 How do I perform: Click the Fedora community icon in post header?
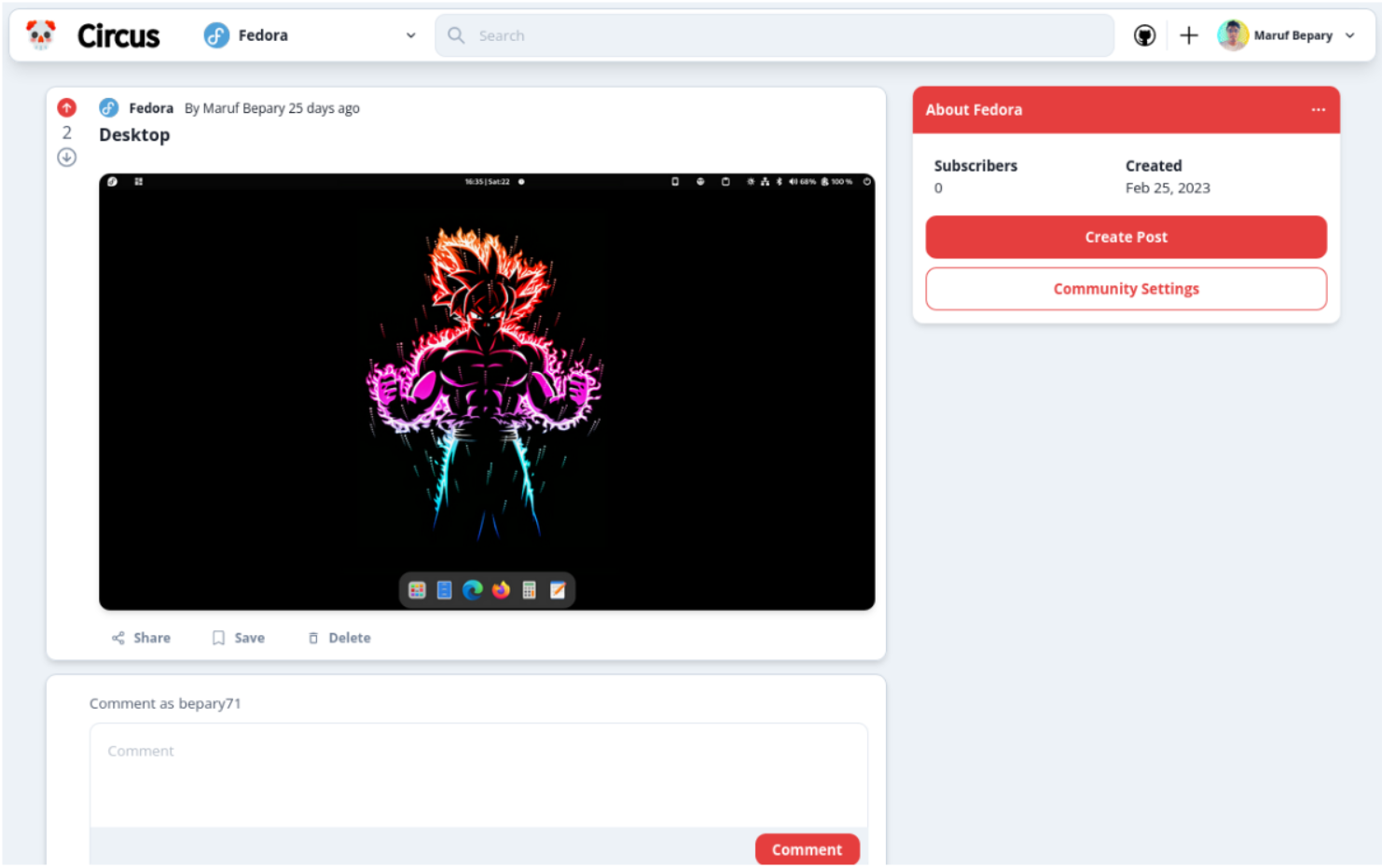coord(109,108)
